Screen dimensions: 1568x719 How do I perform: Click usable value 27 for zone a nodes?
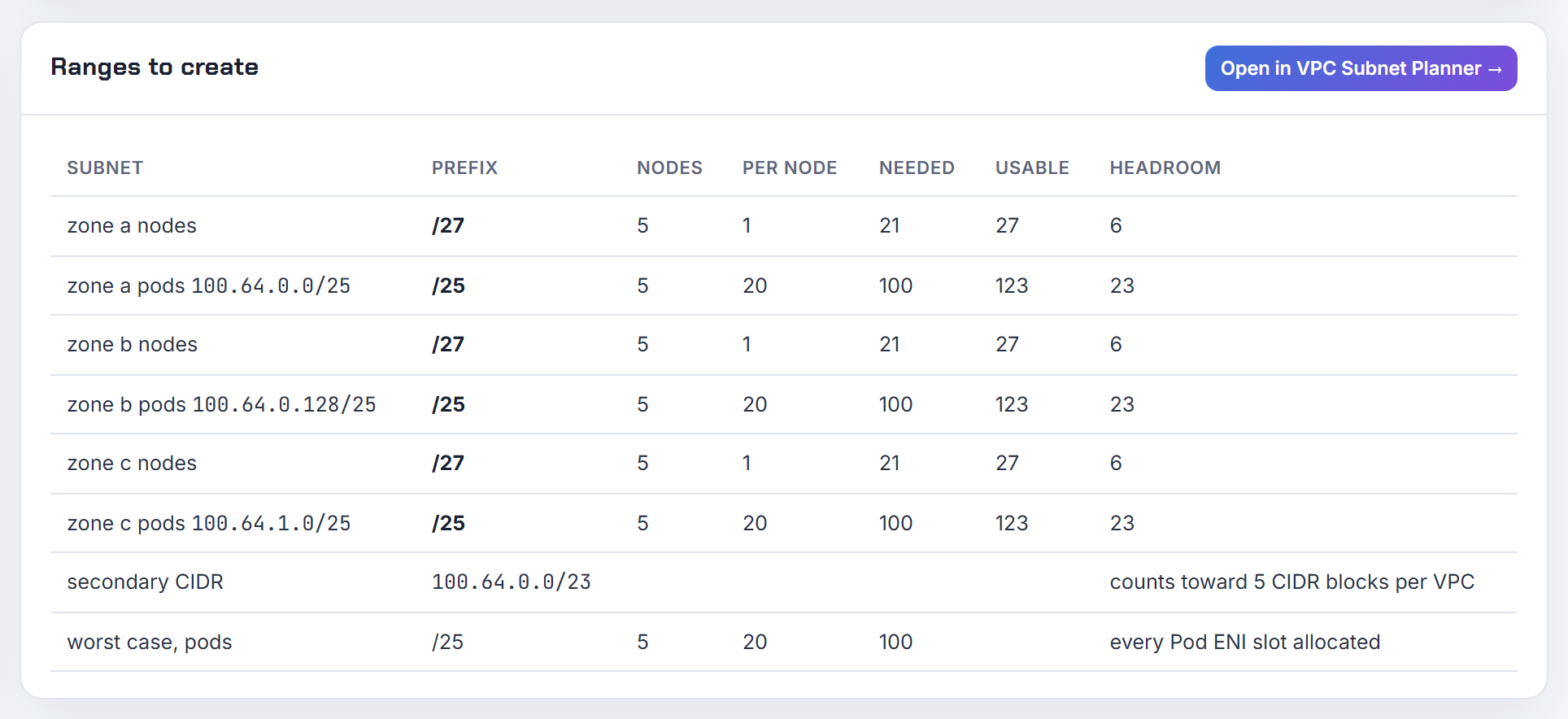[x=1007, y=225]
